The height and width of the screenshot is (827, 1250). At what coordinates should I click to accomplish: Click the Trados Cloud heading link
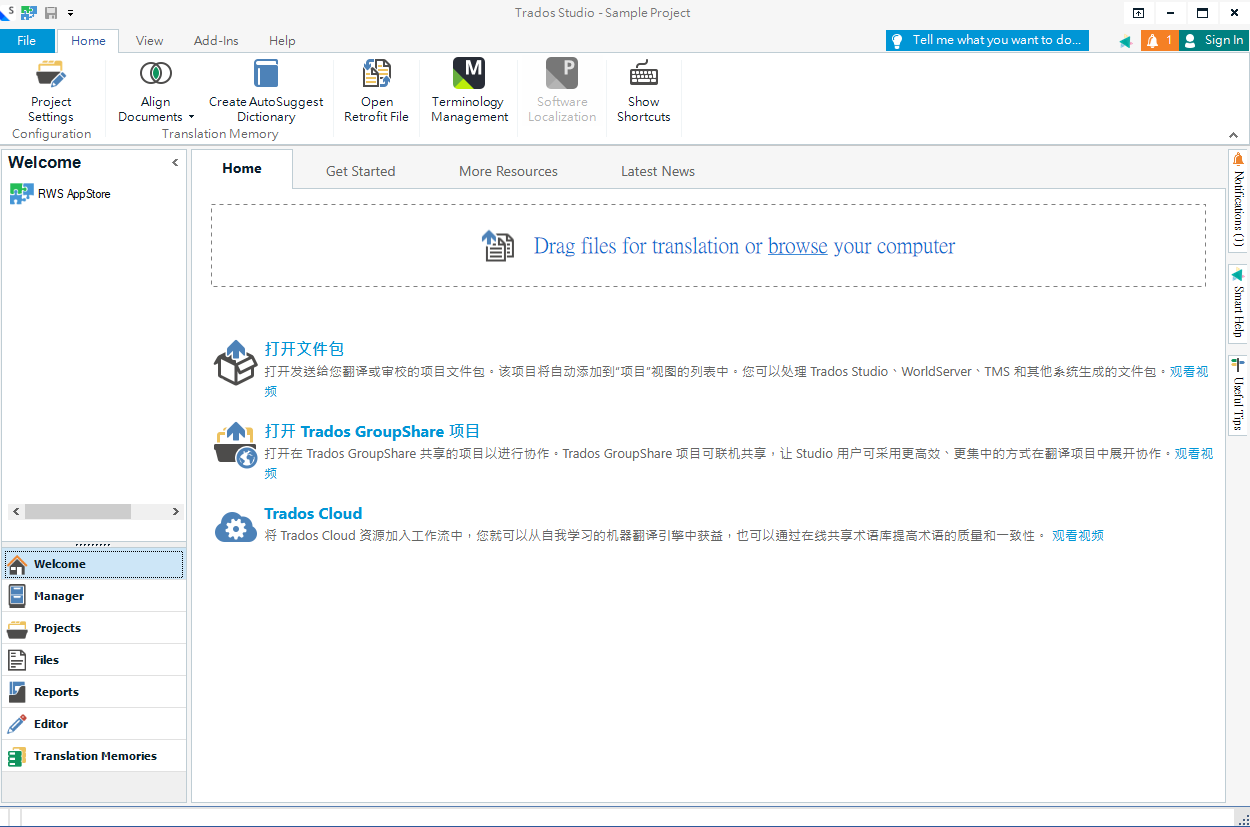coord(313,513)
